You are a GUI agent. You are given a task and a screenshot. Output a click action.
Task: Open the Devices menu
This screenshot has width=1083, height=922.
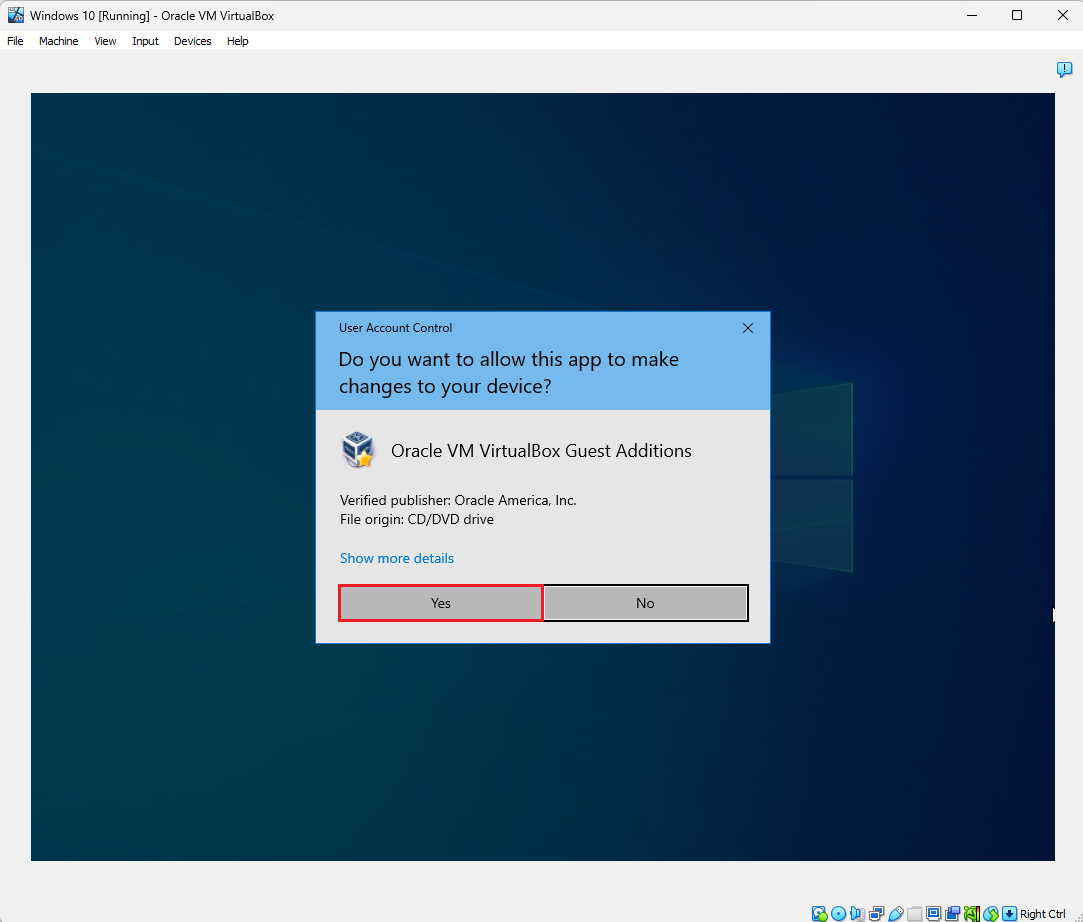coord(193,41)
